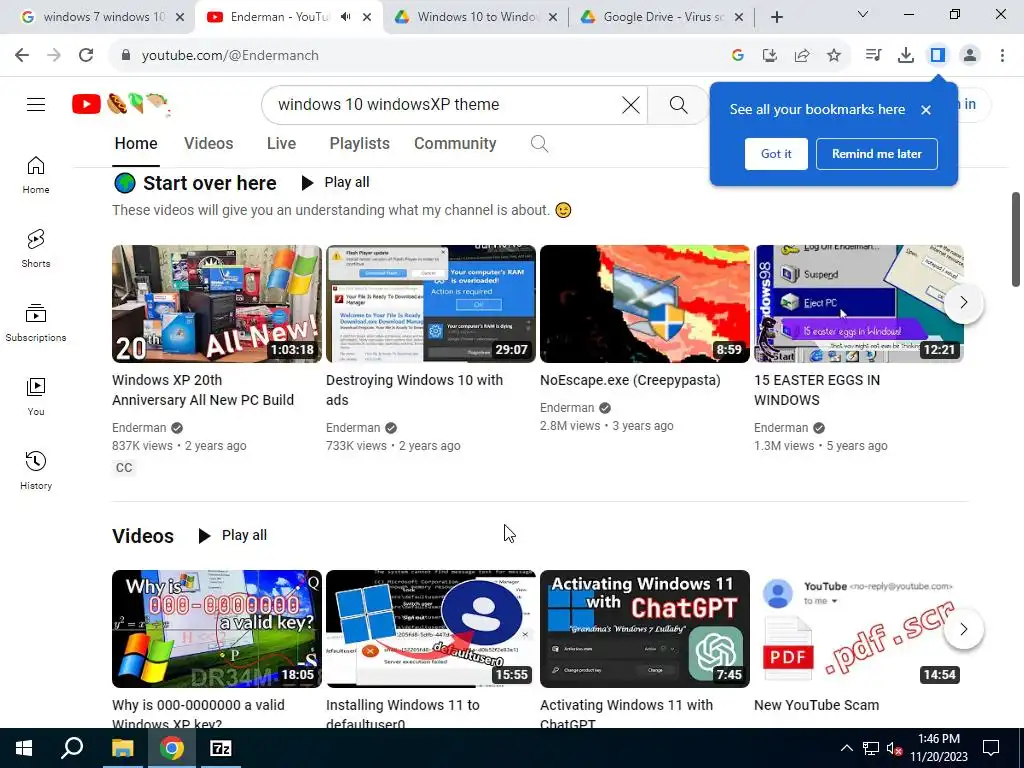Go back with the browser back arrow

[x=22, y=56]
